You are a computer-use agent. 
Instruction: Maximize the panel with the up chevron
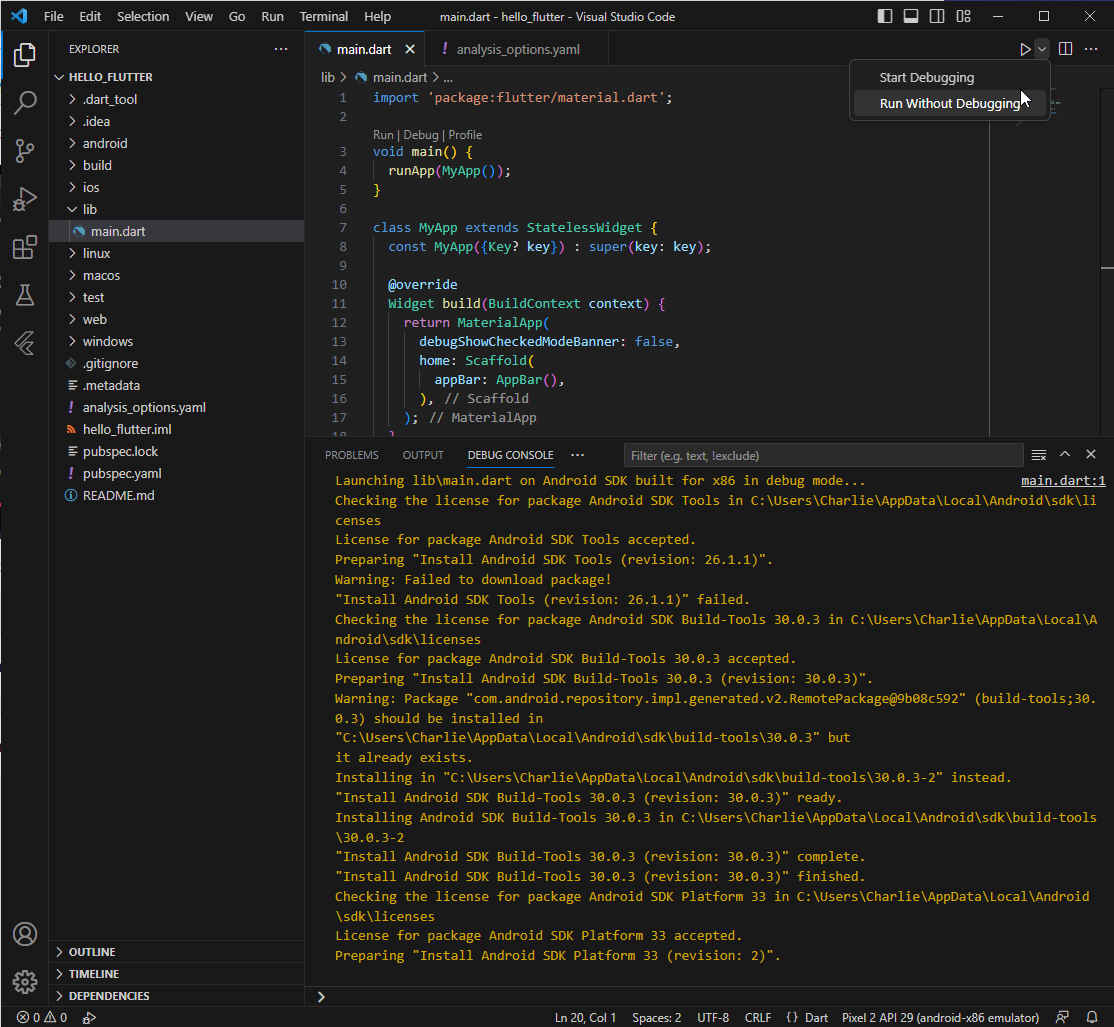(x=1064, y=455)
